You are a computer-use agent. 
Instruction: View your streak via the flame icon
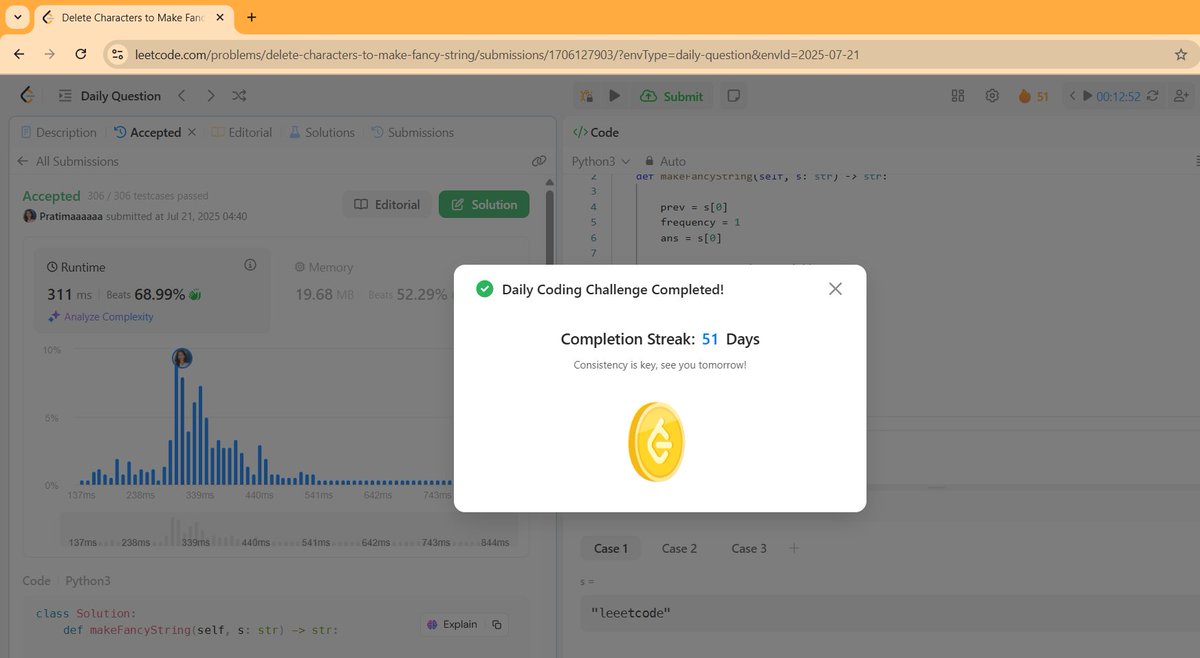[1026, 96]
